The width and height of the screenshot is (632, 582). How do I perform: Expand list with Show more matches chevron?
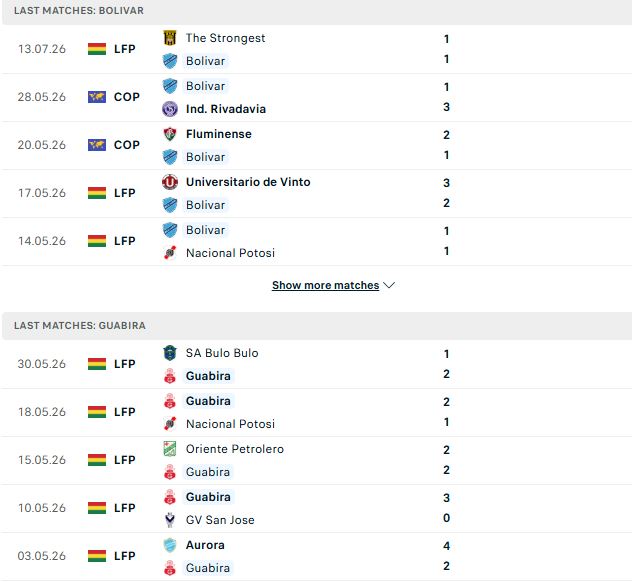[389, 285]
